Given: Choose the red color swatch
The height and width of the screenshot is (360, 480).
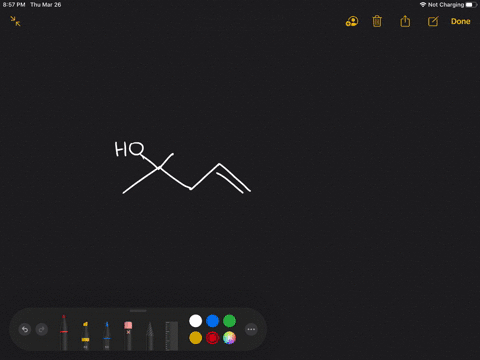Looking at the screenshot, I should (x=213, y=338).
